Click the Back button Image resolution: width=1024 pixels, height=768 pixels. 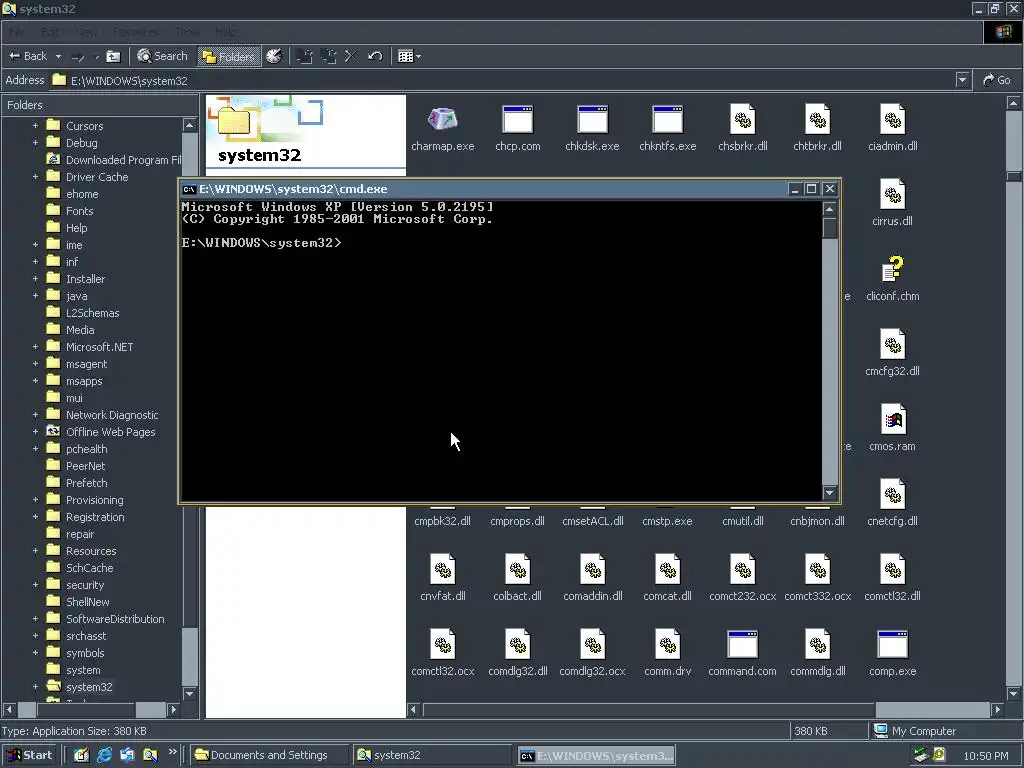click(x=27, y=56)
